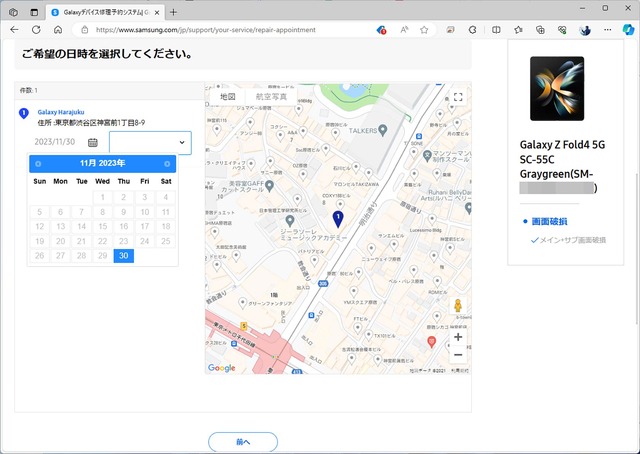640x454 pixels.
Task: Select date 15 in calendar
Action: (x=102, y=226)
